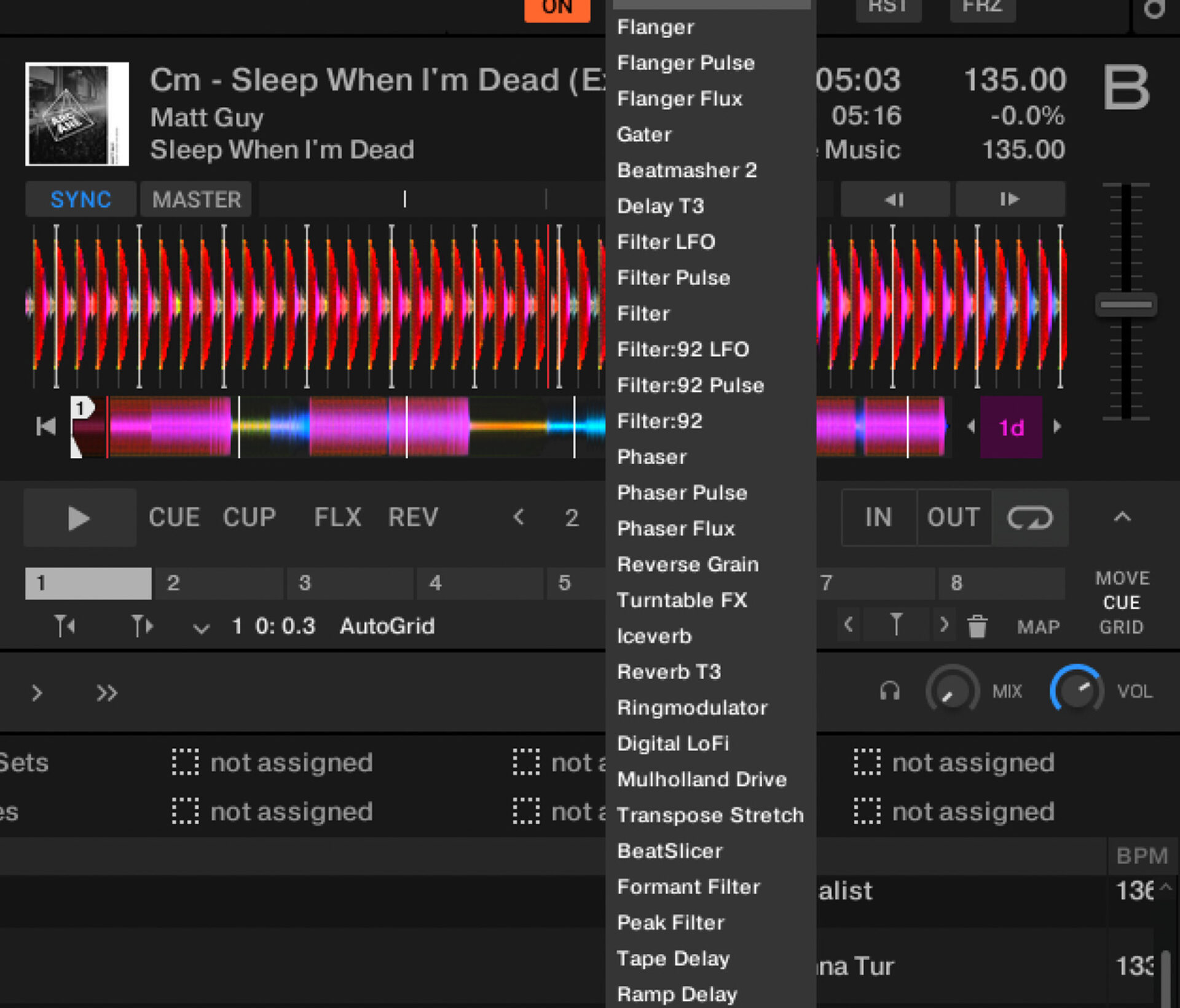This screenshot has height=1008, width=1180.
Task: Toggle MASTER on deck B
Action: (195, 199)
